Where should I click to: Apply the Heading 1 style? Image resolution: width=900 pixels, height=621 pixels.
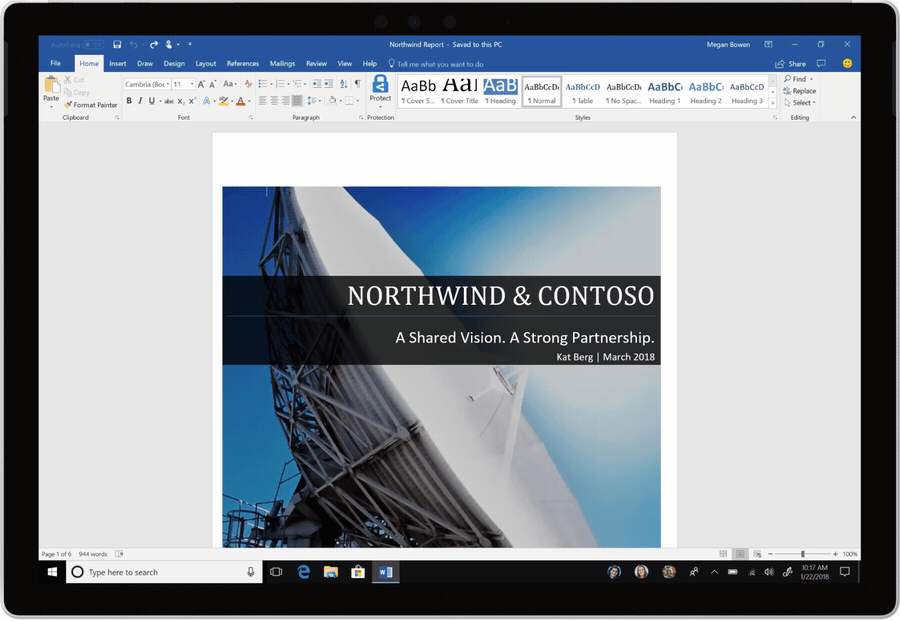[x=665, y=92]
